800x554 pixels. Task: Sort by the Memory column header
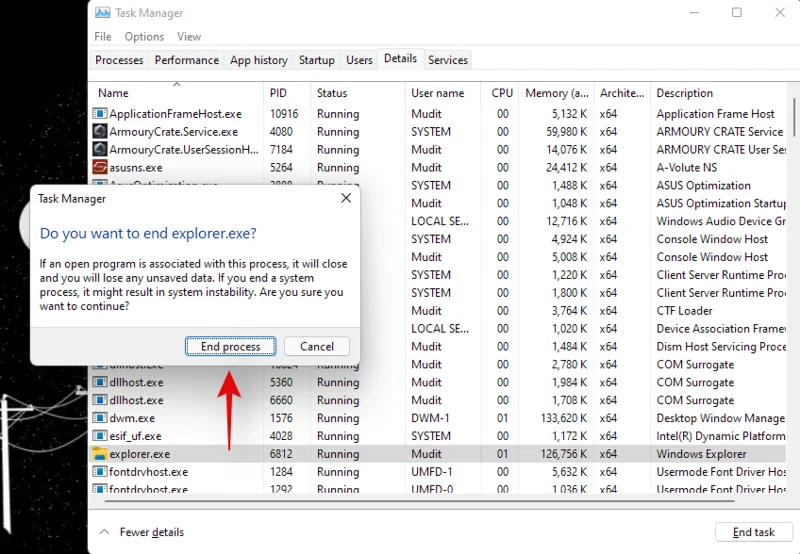pyautogui.click(x=557, y=93)
